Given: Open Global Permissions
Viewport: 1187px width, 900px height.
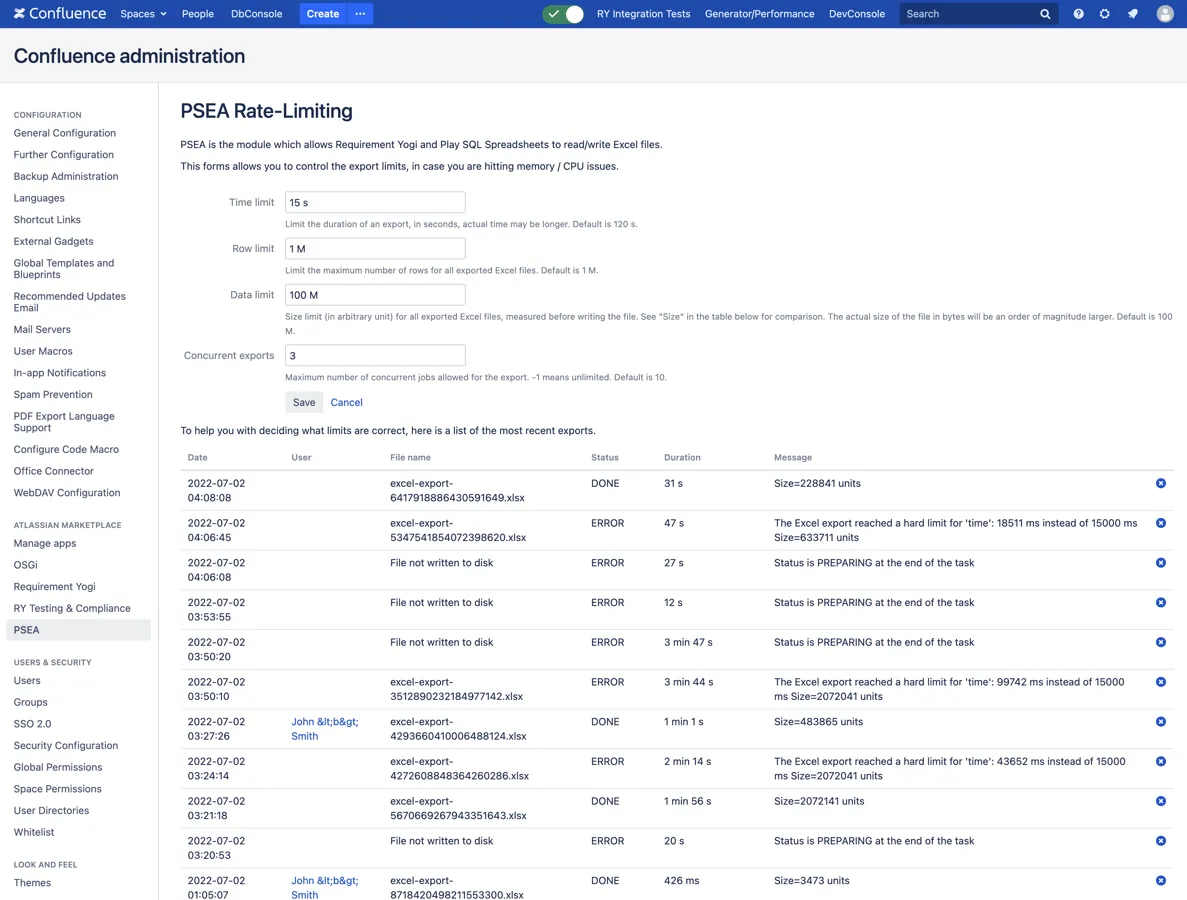Looking at the screenshot, I should (x=58, y=767).
